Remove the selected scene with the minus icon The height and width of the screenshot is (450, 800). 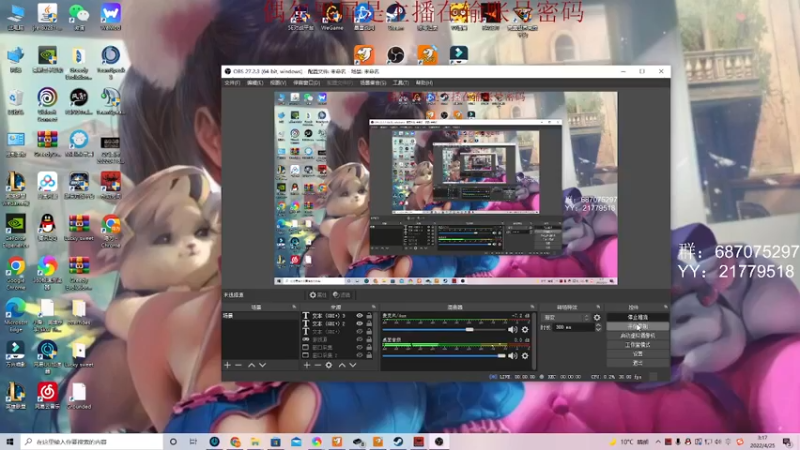[238, 365]
